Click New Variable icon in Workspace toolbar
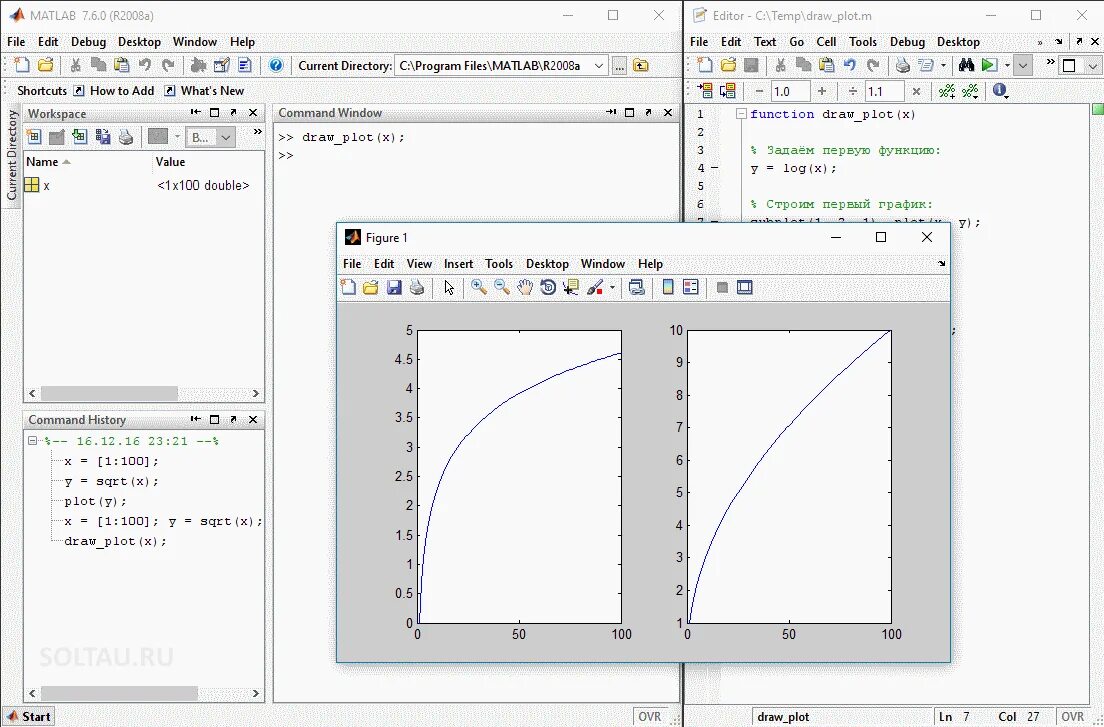1104x727 pixels. click(34, 137)
